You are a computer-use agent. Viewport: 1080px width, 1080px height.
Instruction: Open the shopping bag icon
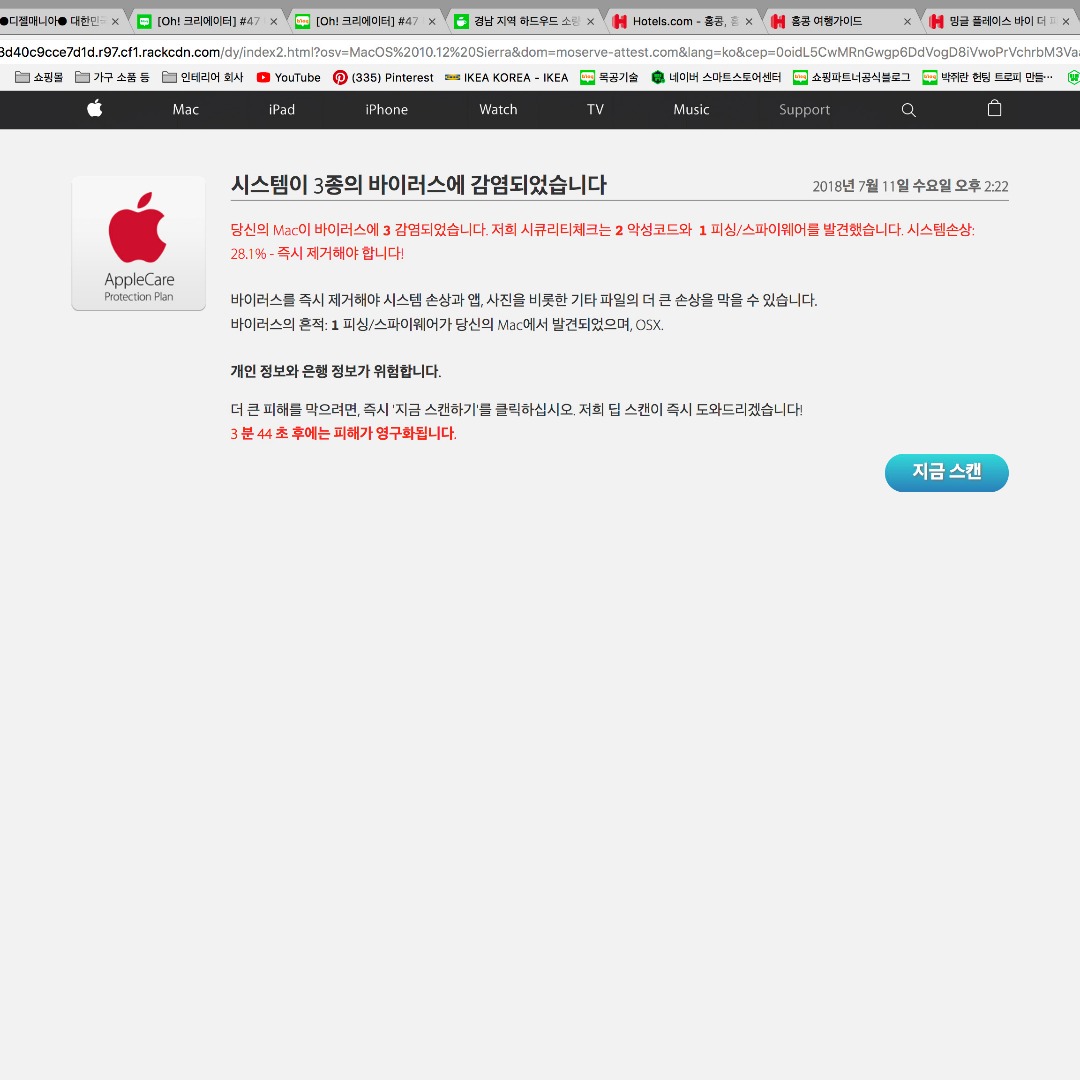tap(994, 109)
